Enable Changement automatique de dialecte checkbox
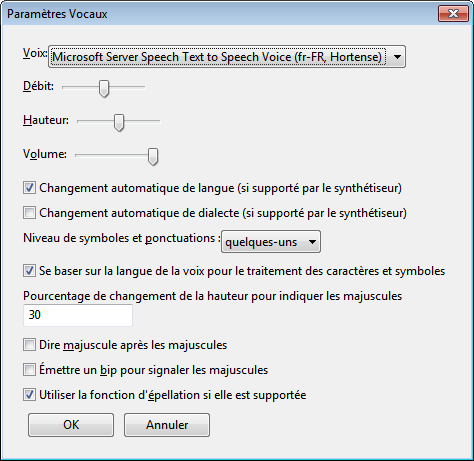The width and height of the screenshot is (474, 461). pyautogui.click(x=29, y=212)
